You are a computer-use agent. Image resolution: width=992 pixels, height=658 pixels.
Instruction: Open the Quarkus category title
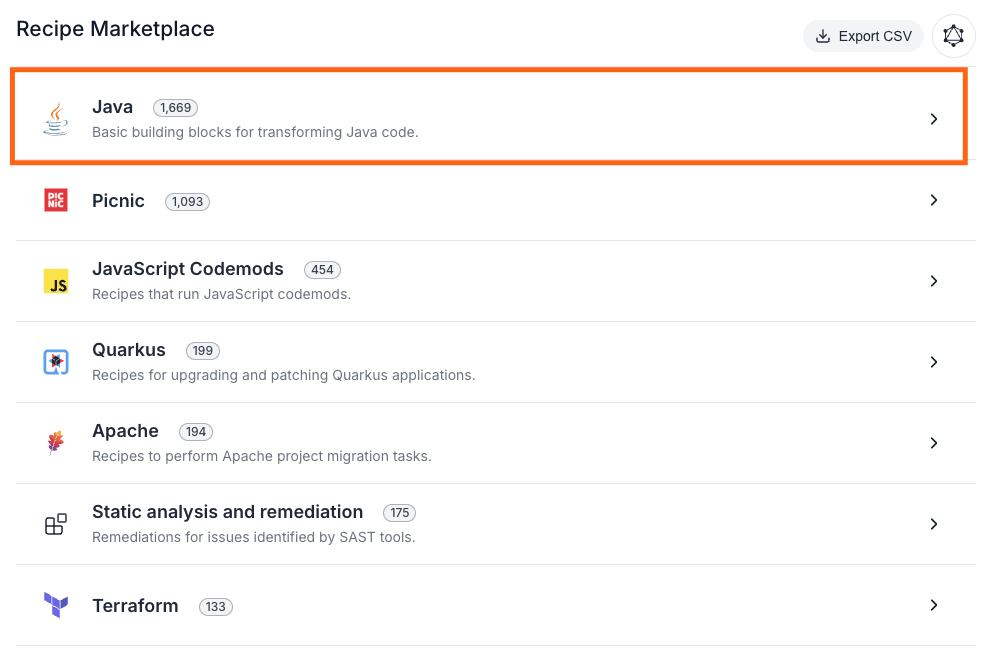129,350
